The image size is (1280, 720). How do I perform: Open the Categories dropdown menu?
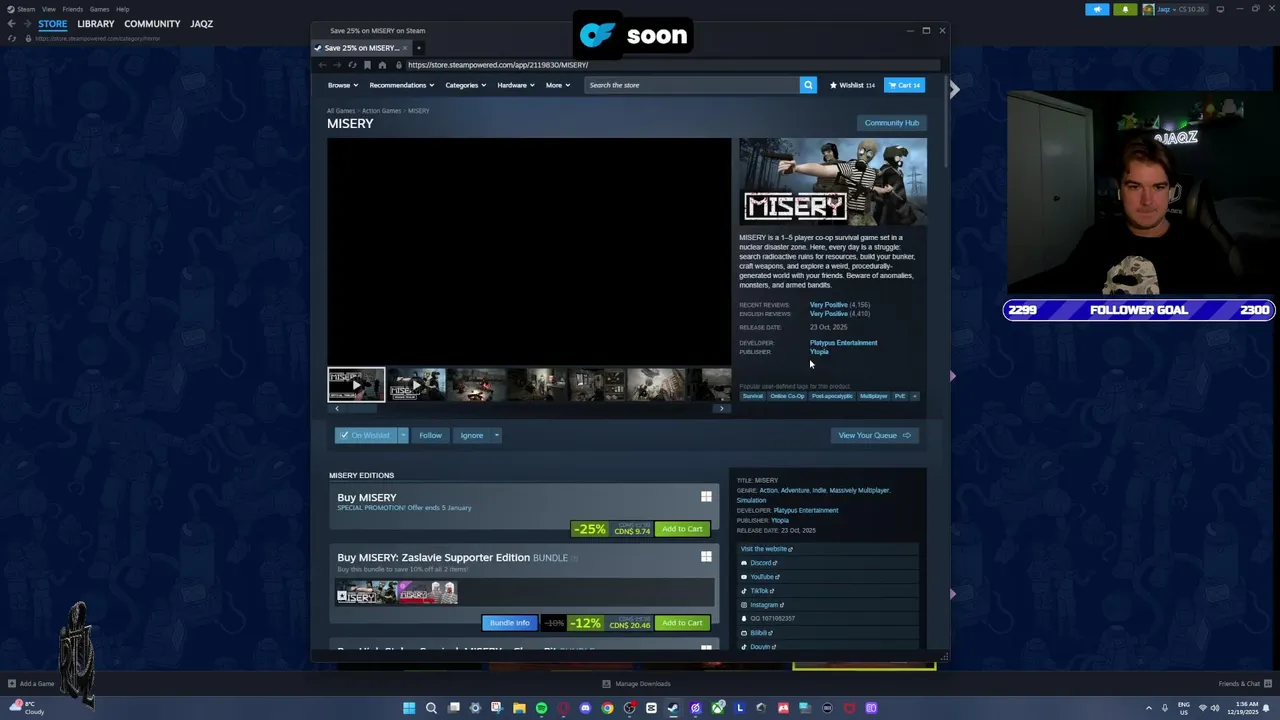coord(465,85)
